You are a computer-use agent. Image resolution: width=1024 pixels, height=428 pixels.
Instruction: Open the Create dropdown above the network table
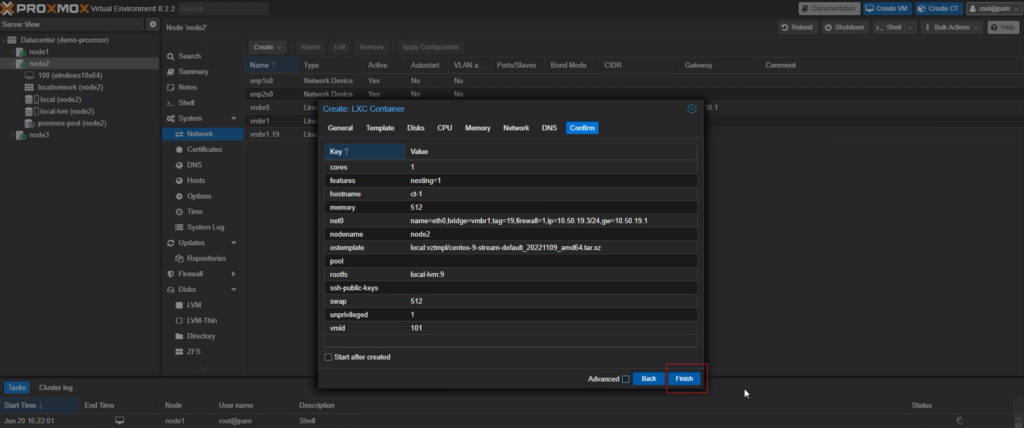coord(268,47)
